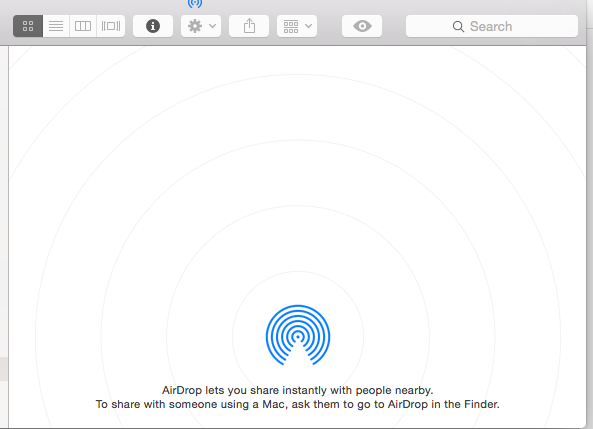
Task: Click the AirDrop title bar icon
Action: 195,3
